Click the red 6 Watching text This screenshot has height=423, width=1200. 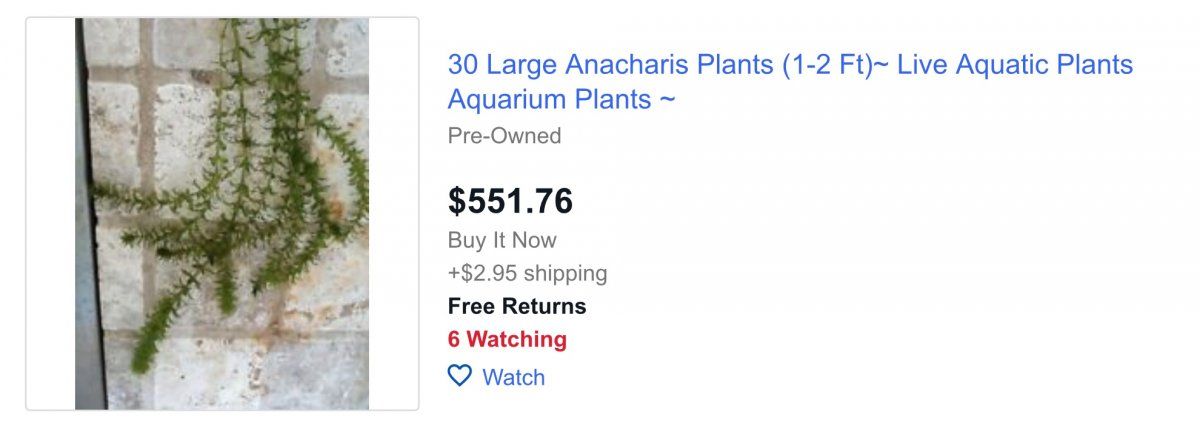point(507,339)
